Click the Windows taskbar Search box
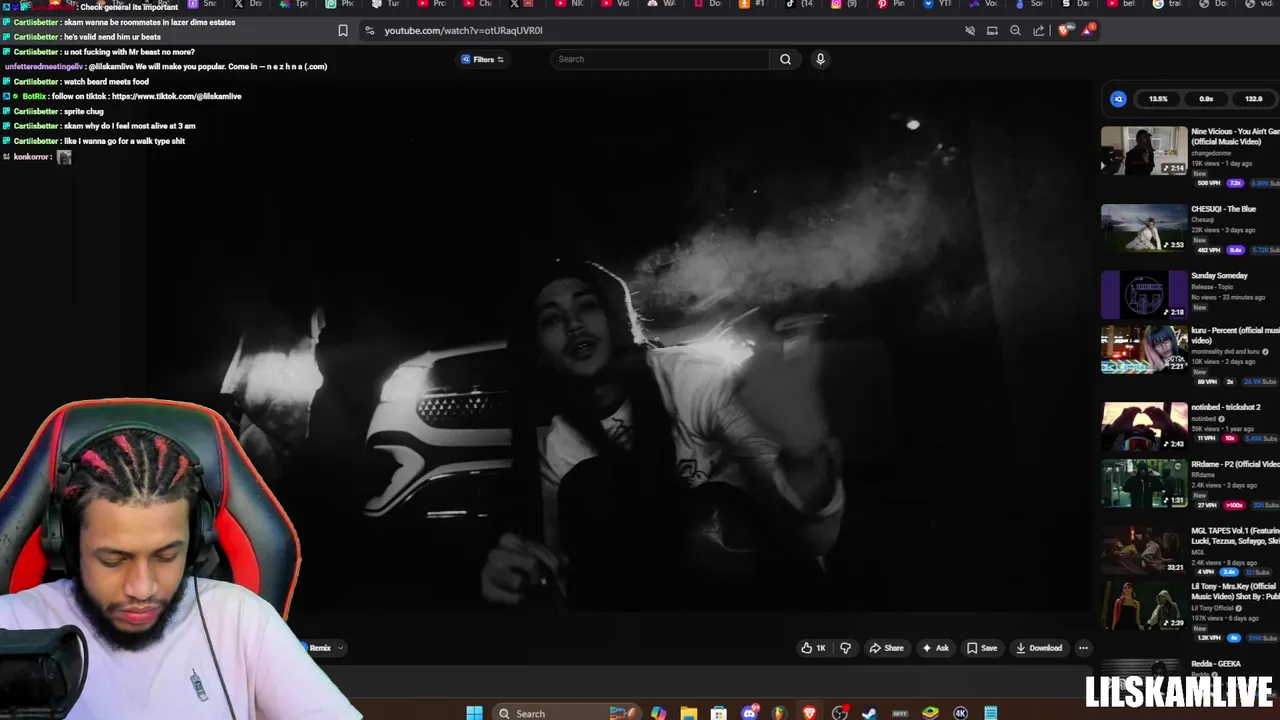1280x720 pixels. [565, 713]
